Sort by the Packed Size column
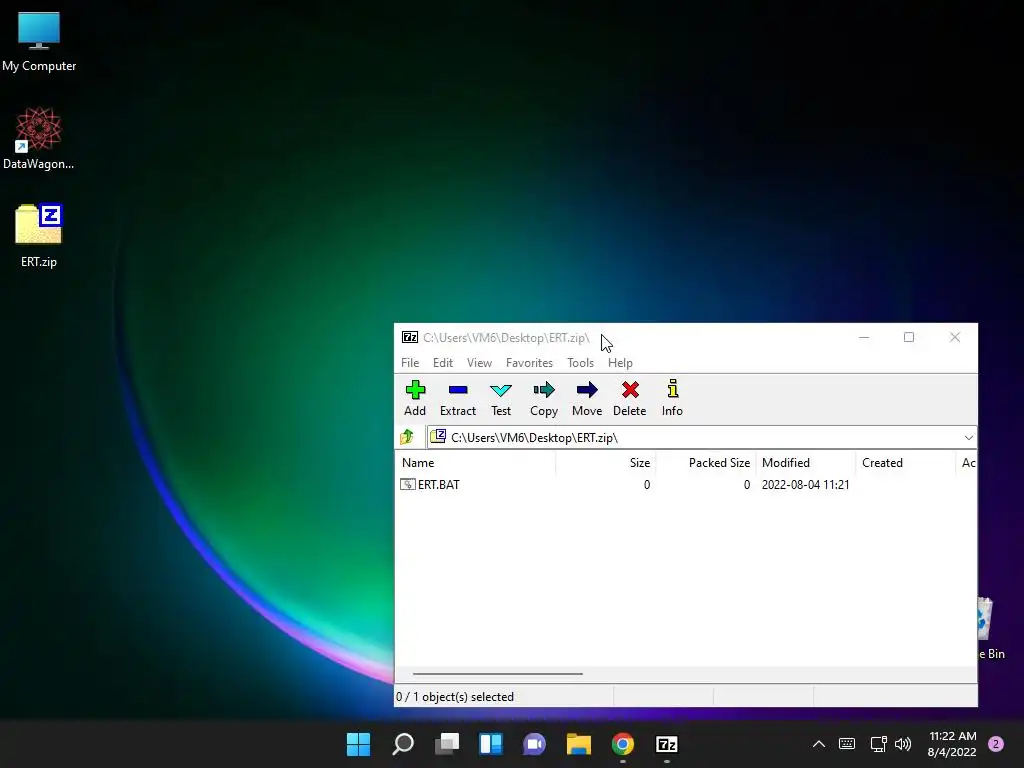This screenshot has width=1024, height=768. [705, 462]
